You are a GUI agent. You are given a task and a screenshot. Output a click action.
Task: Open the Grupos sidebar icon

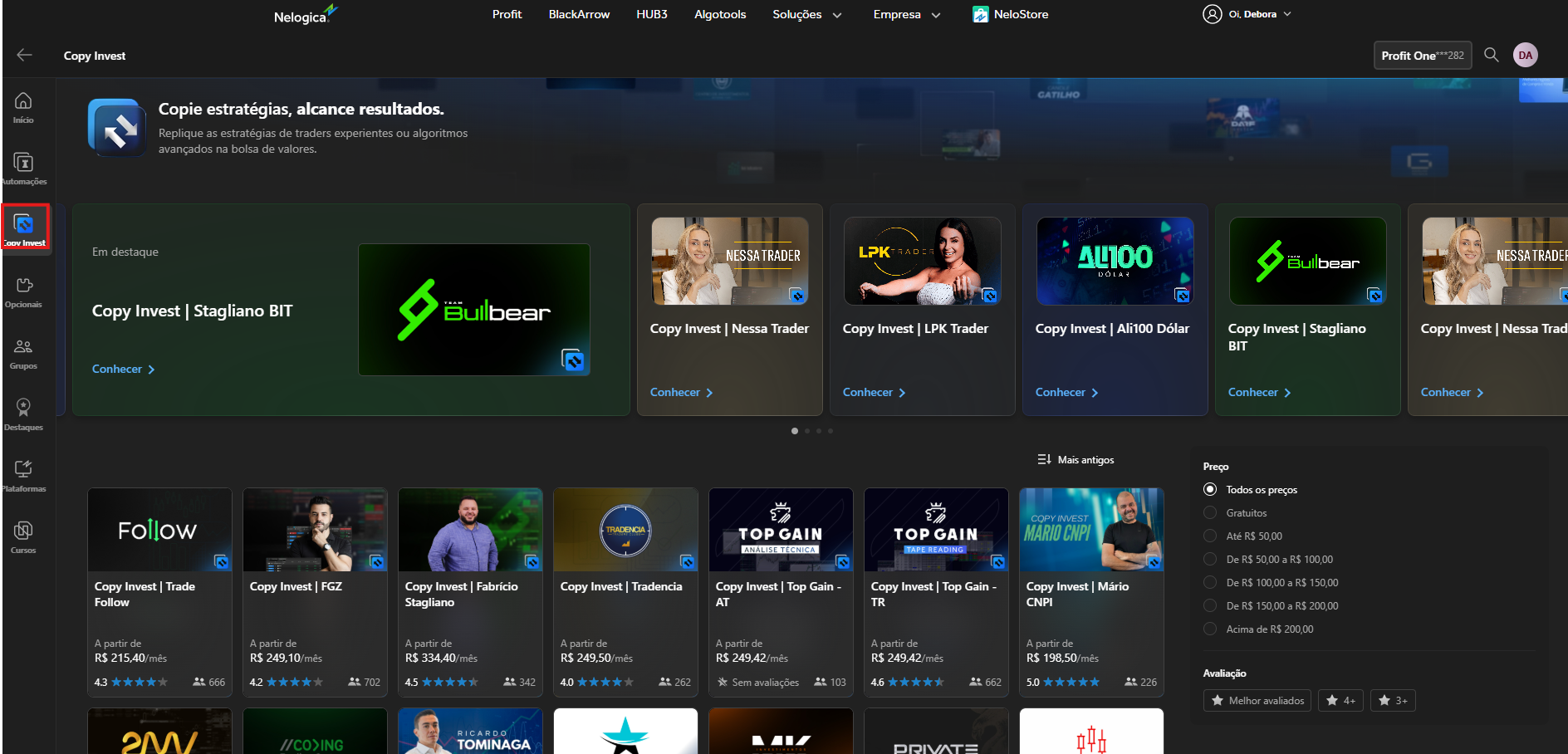point(23,347)
